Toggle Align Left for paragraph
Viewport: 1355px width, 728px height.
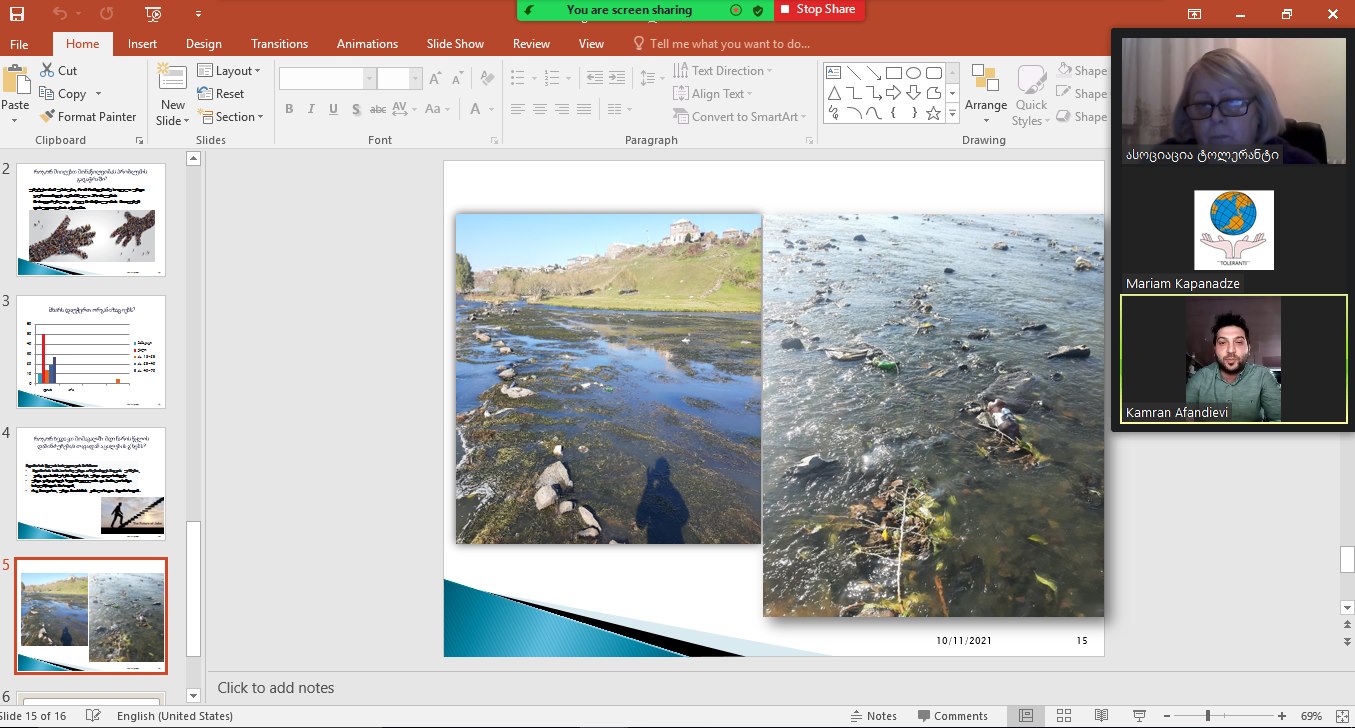click(x=517, y=109)
